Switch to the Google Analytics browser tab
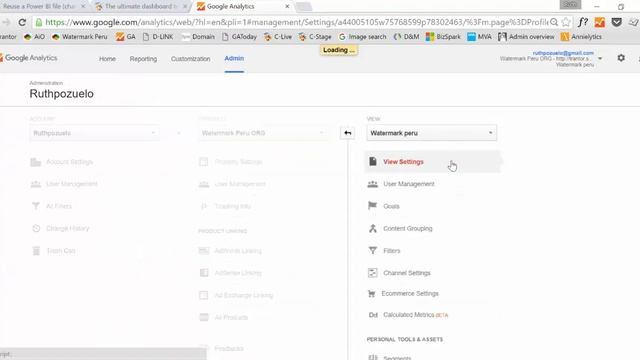Viewport: 640px width, 360px height. pyautogui.click(x=242, y=7)
